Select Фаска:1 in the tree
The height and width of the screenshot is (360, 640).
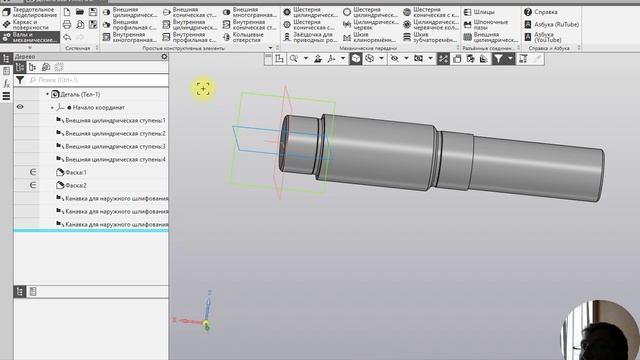click(x=71, y=172)
